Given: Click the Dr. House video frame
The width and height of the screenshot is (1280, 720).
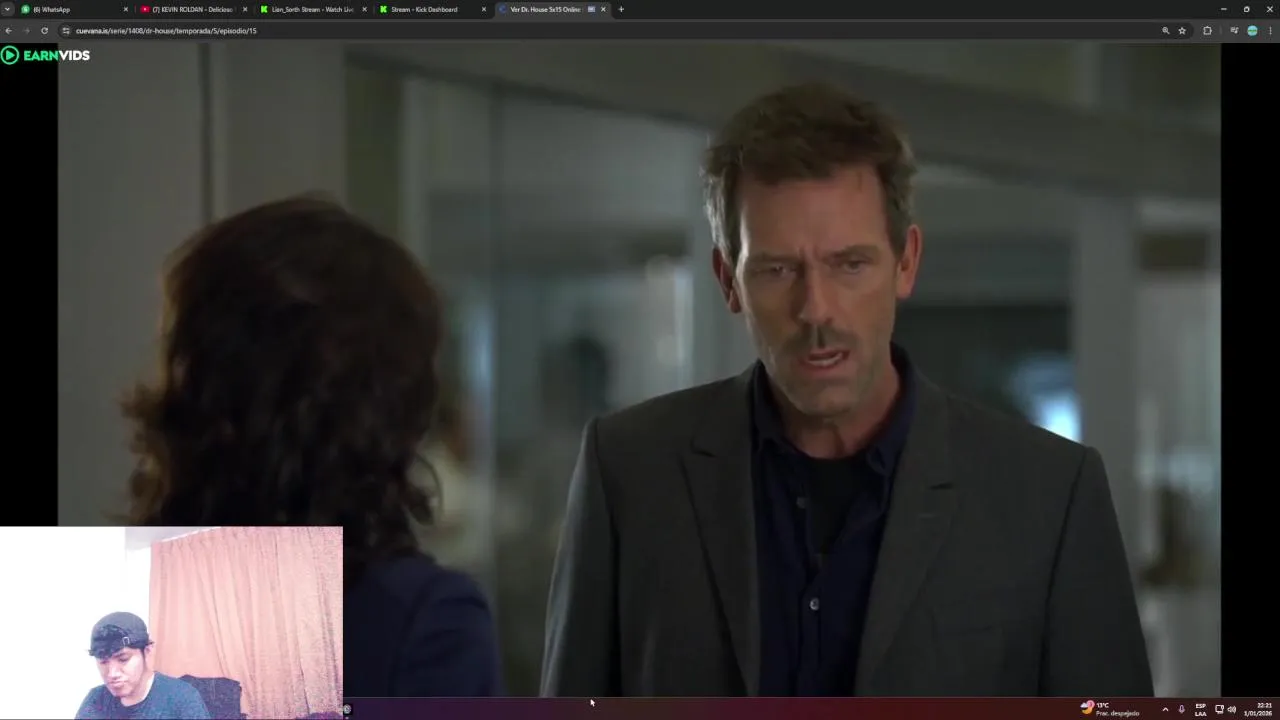Looking at the screenshot, I should 639,370.
